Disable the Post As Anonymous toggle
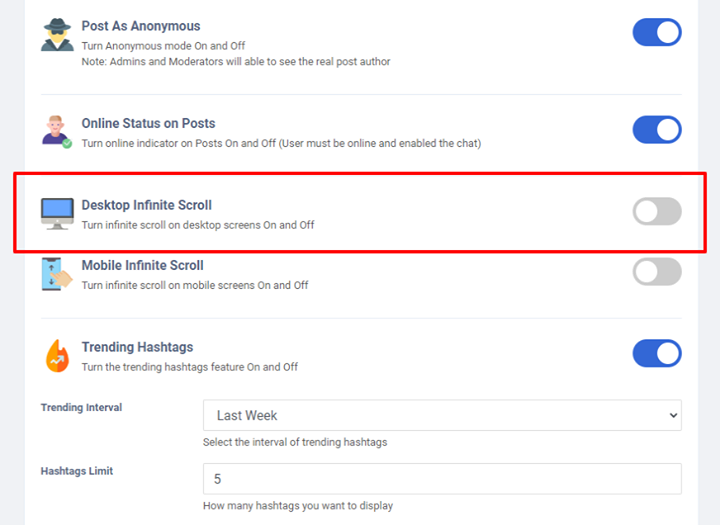 [x=657, y=32]
